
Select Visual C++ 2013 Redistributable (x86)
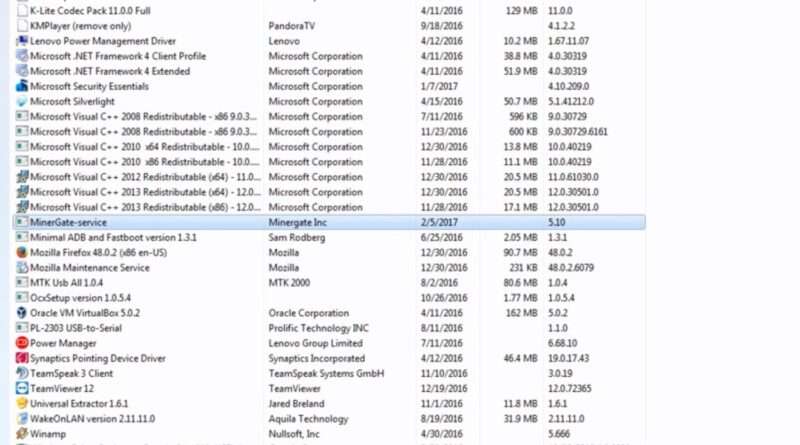coord(145,207)
